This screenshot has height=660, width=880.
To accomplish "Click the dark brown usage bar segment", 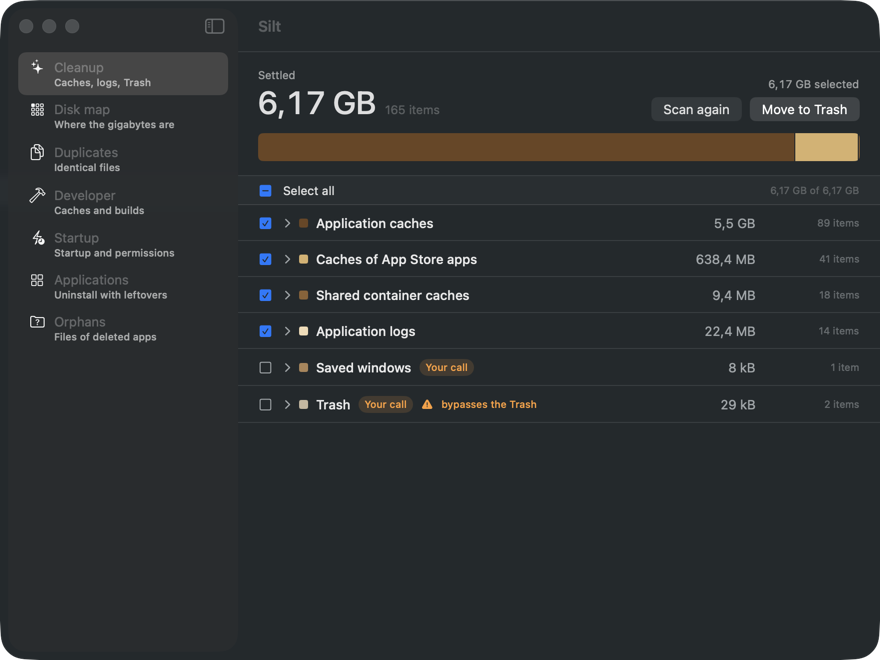I will point(526,147).
